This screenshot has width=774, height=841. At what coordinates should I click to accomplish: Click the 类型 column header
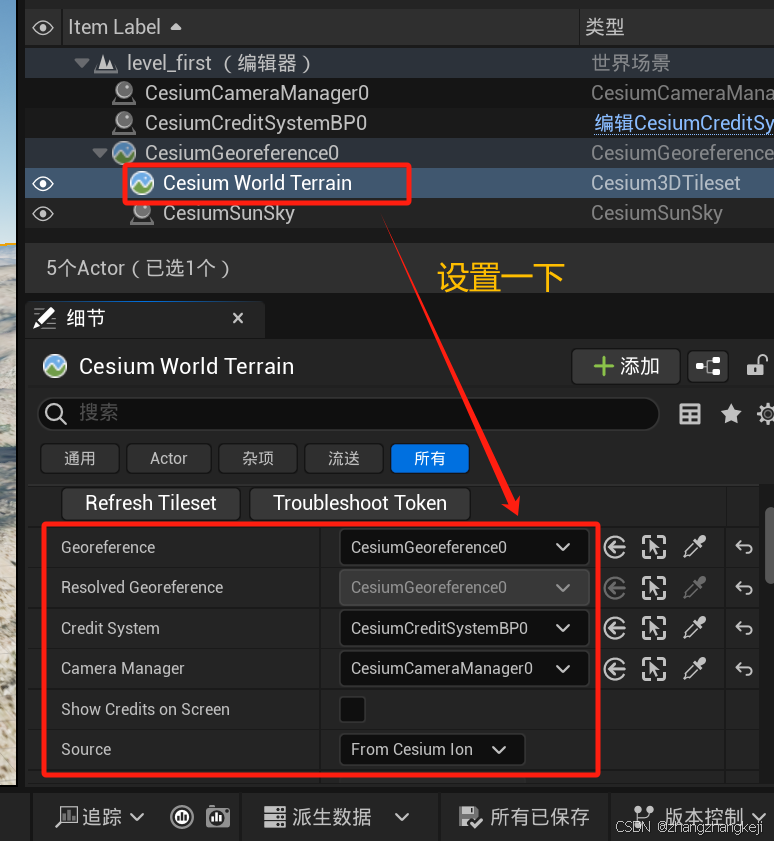tap(605, 27)
